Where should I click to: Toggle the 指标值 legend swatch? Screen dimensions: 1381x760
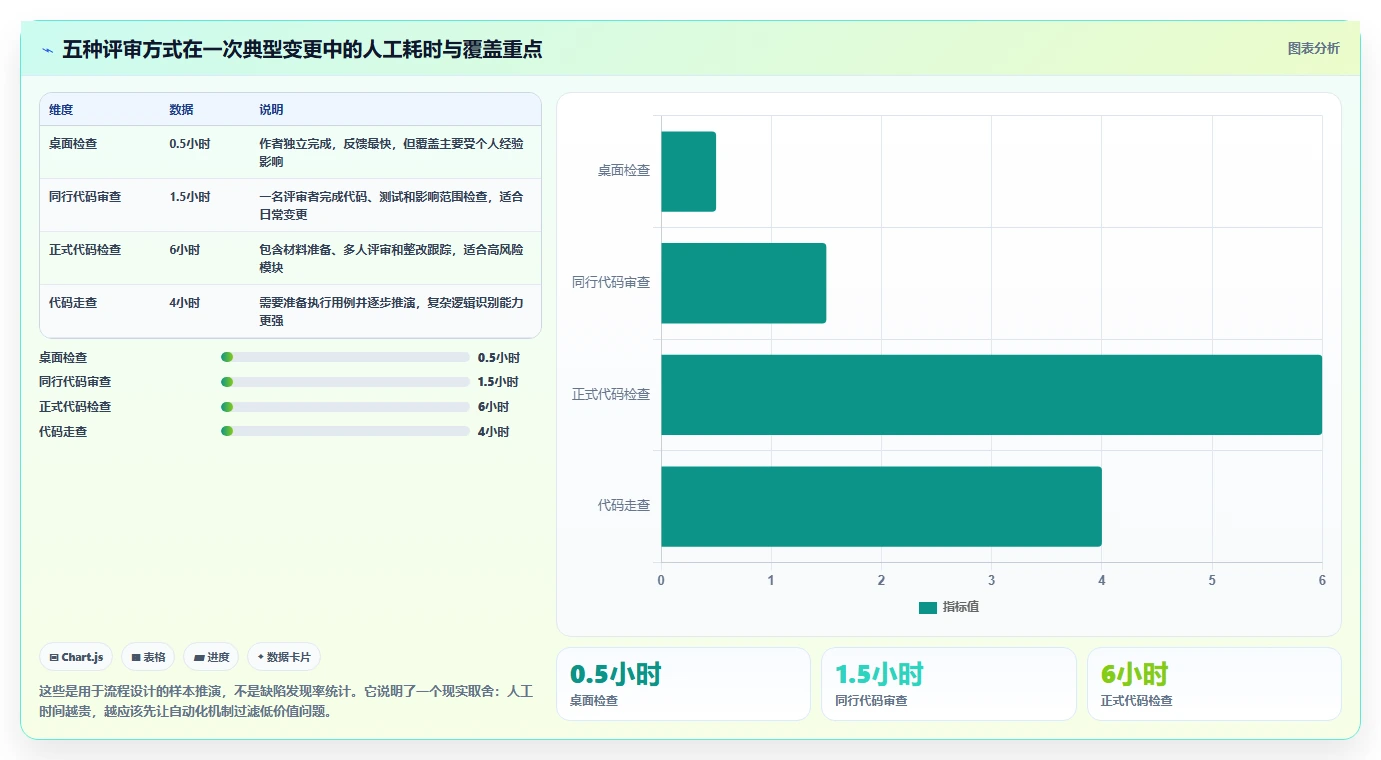[x=928, y=608]
